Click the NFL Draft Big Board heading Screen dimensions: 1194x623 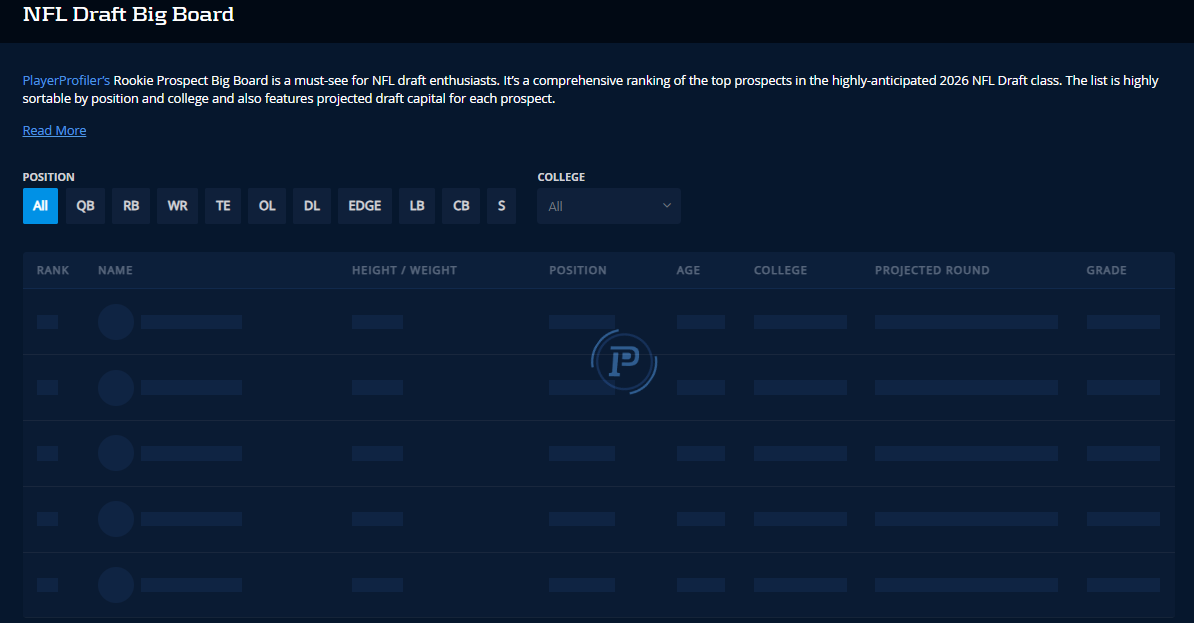129,14
